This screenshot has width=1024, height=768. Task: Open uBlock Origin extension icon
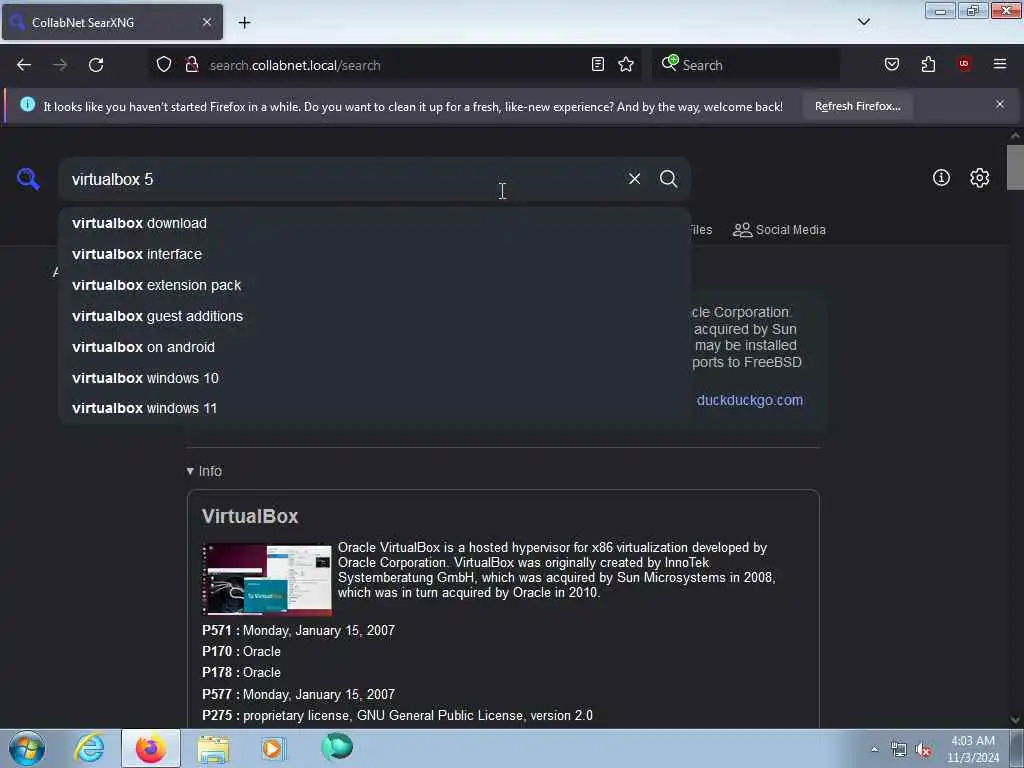964,64
